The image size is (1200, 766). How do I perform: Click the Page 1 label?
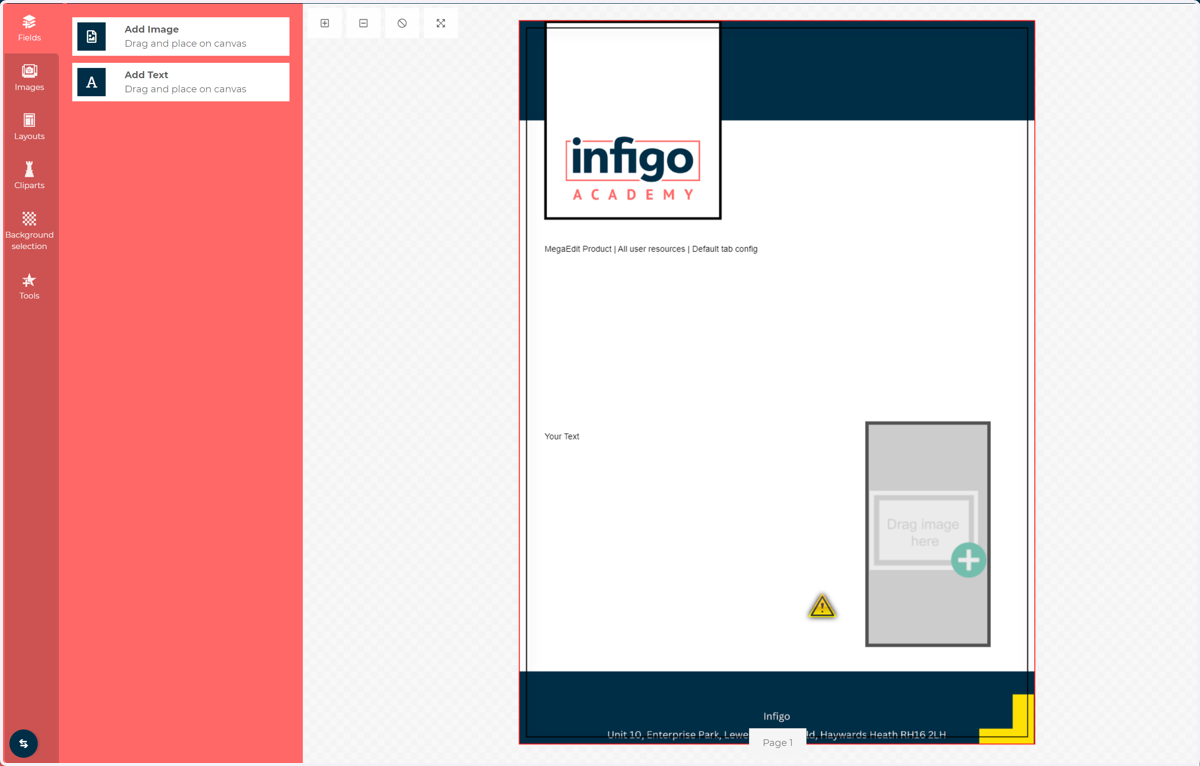[x=777, y=742]
